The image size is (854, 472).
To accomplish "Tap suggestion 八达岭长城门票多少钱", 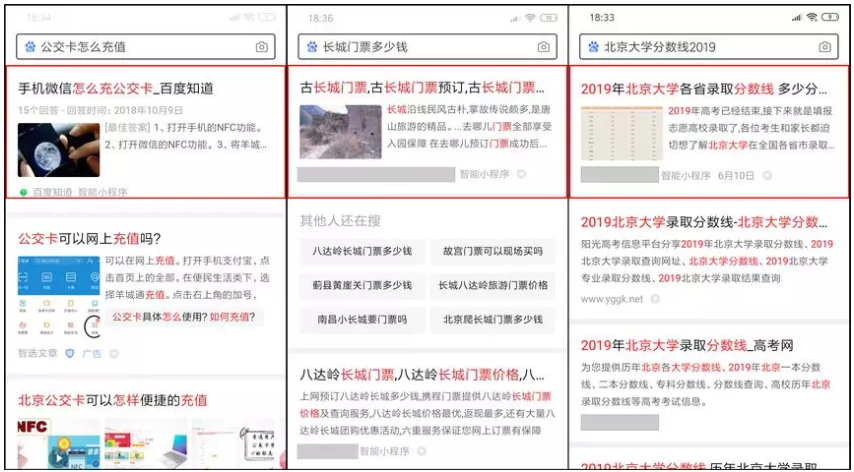I will (362, 252).
